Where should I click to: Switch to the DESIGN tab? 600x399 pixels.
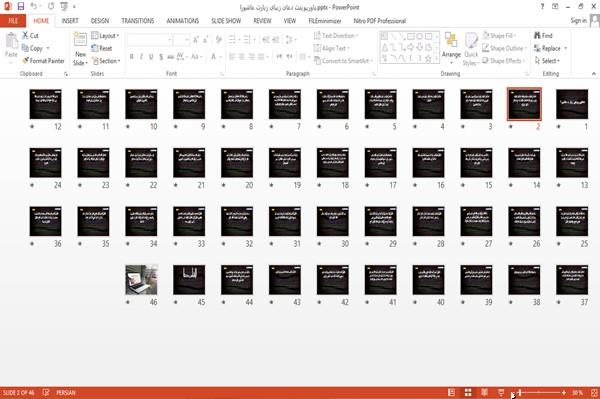(100, 21)
